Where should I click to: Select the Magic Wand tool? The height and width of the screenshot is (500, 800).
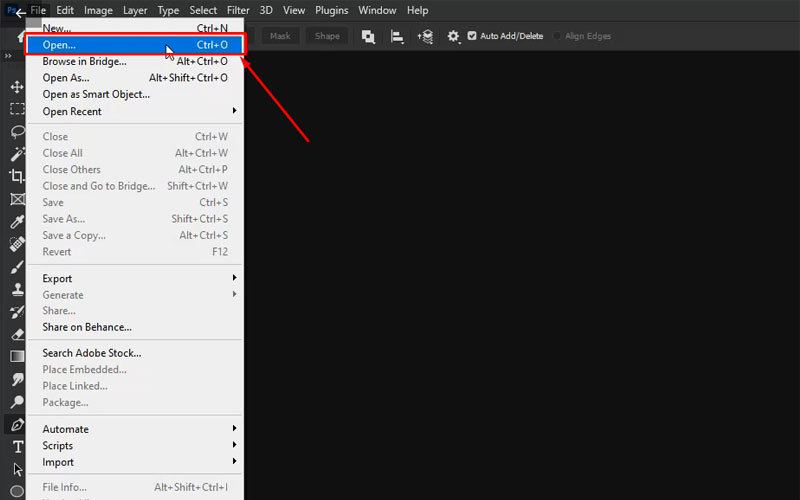pyautogui.click(x=17, y=154)
